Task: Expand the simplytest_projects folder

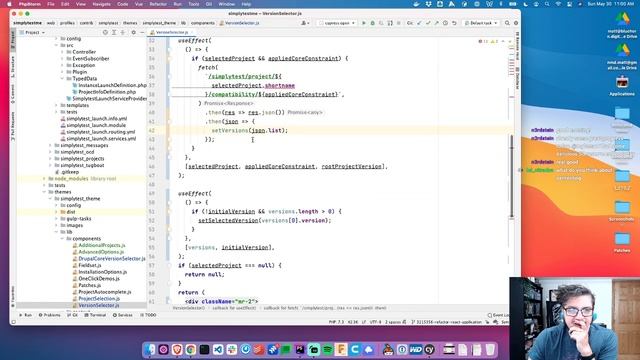Action: point(50,158)
